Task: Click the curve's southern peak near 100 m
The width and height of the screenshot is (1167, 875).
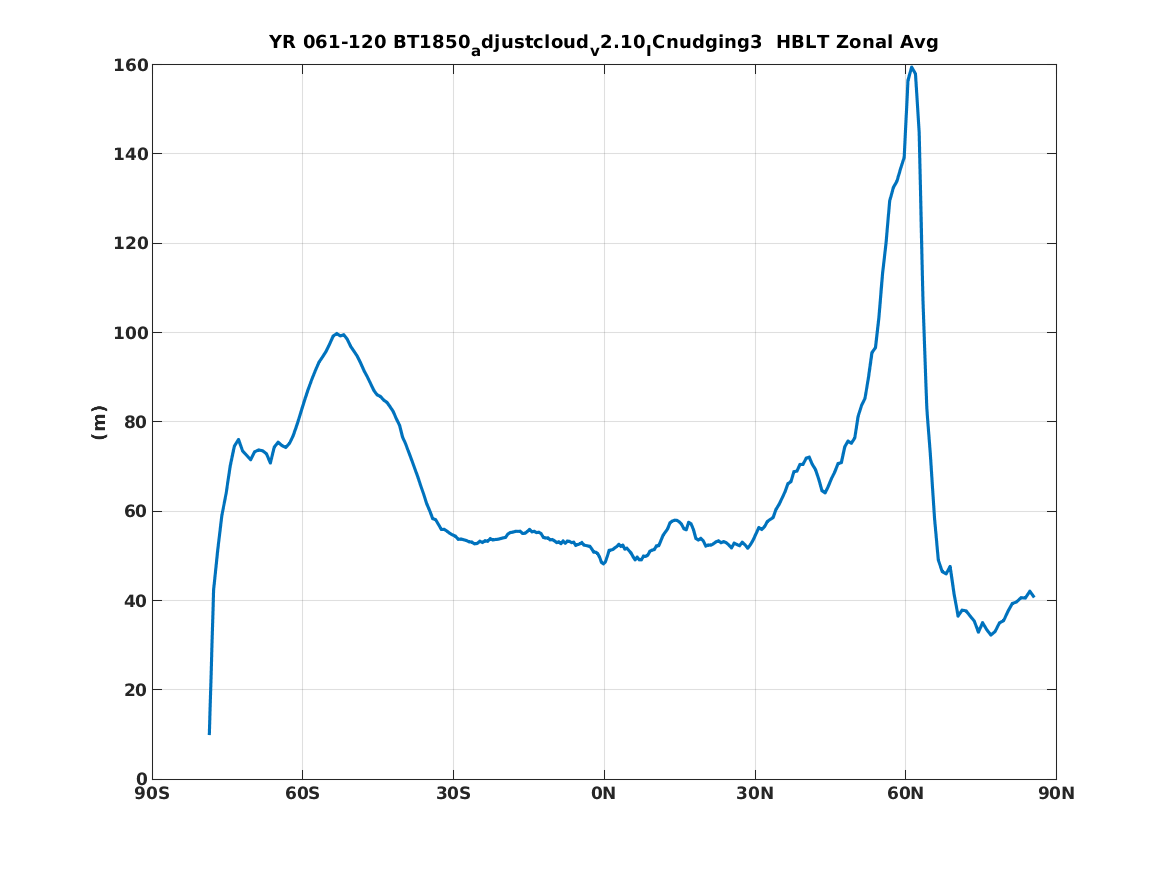Action: coord(337,334)
